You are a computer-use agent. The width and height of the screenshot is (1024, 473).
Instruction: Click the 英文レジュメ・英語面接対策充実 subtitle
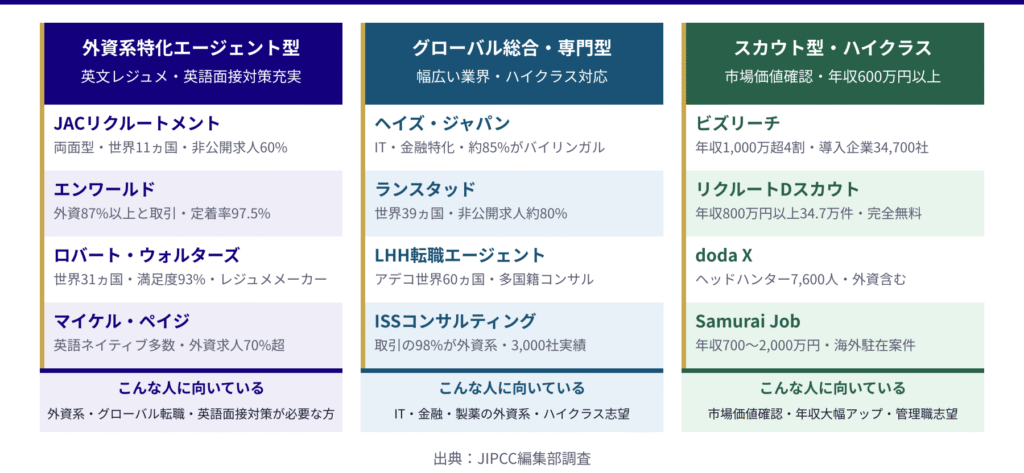click(191, 76)
